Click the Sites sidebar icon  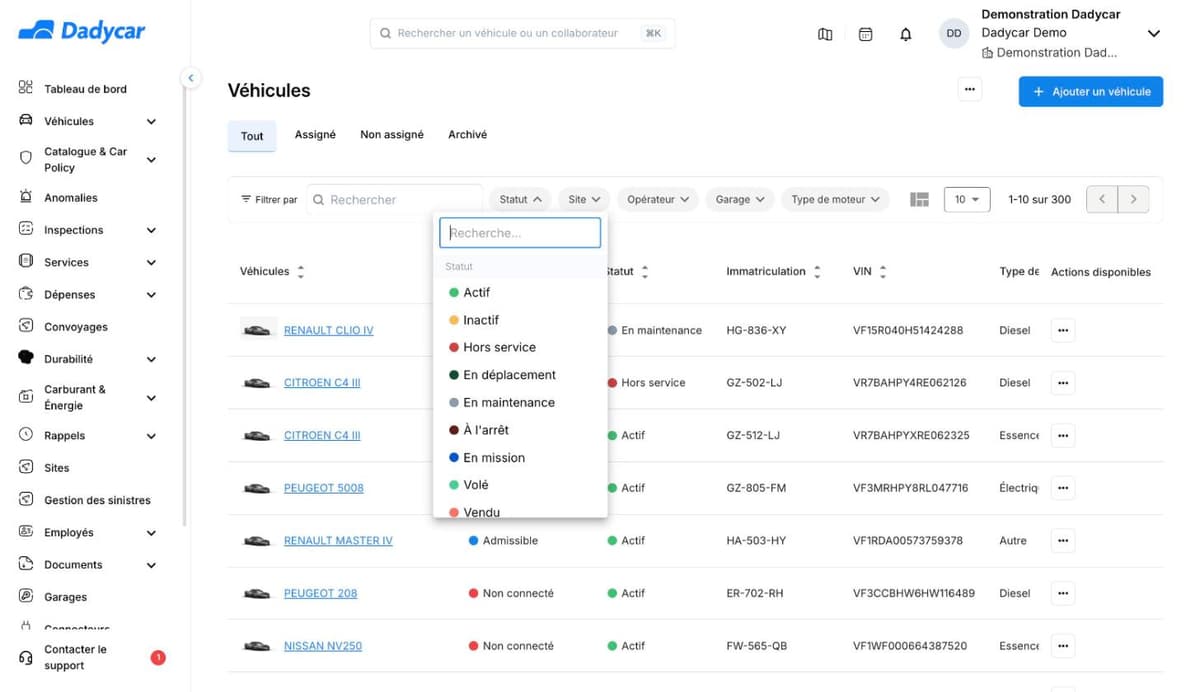(x=26, y=467)
